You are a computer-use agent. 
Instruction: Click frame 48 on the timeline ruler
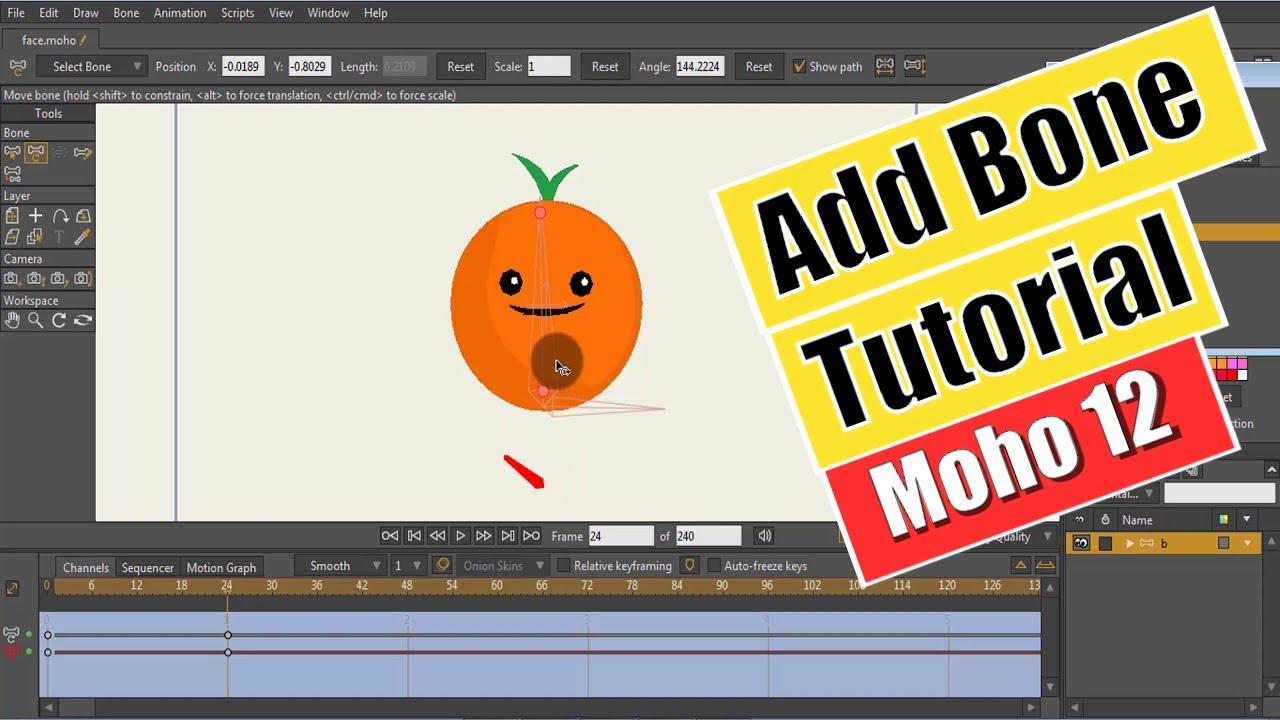tap(407, 585)
